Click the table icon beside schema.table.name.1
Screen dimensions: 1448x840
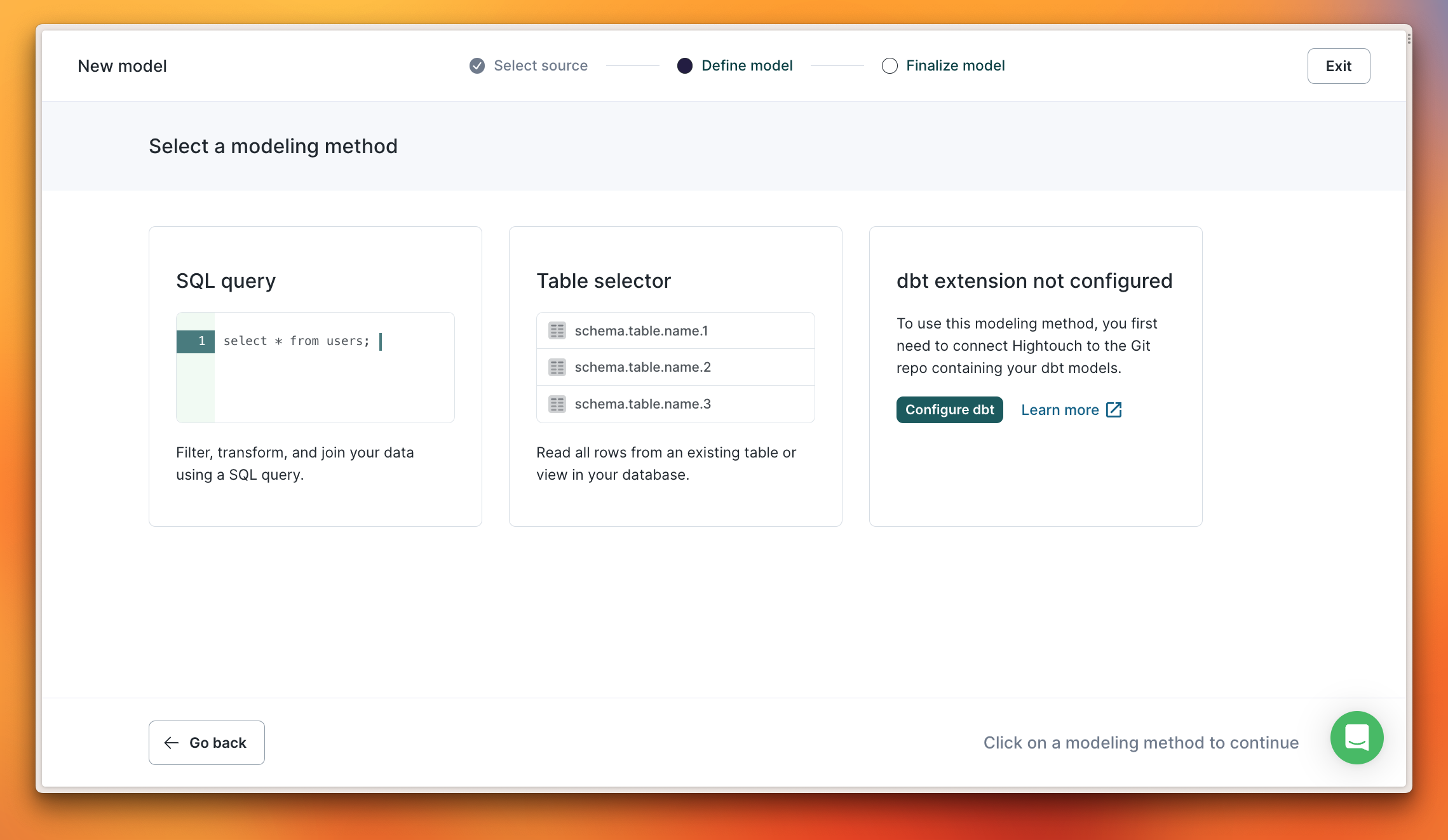point(557,330)
